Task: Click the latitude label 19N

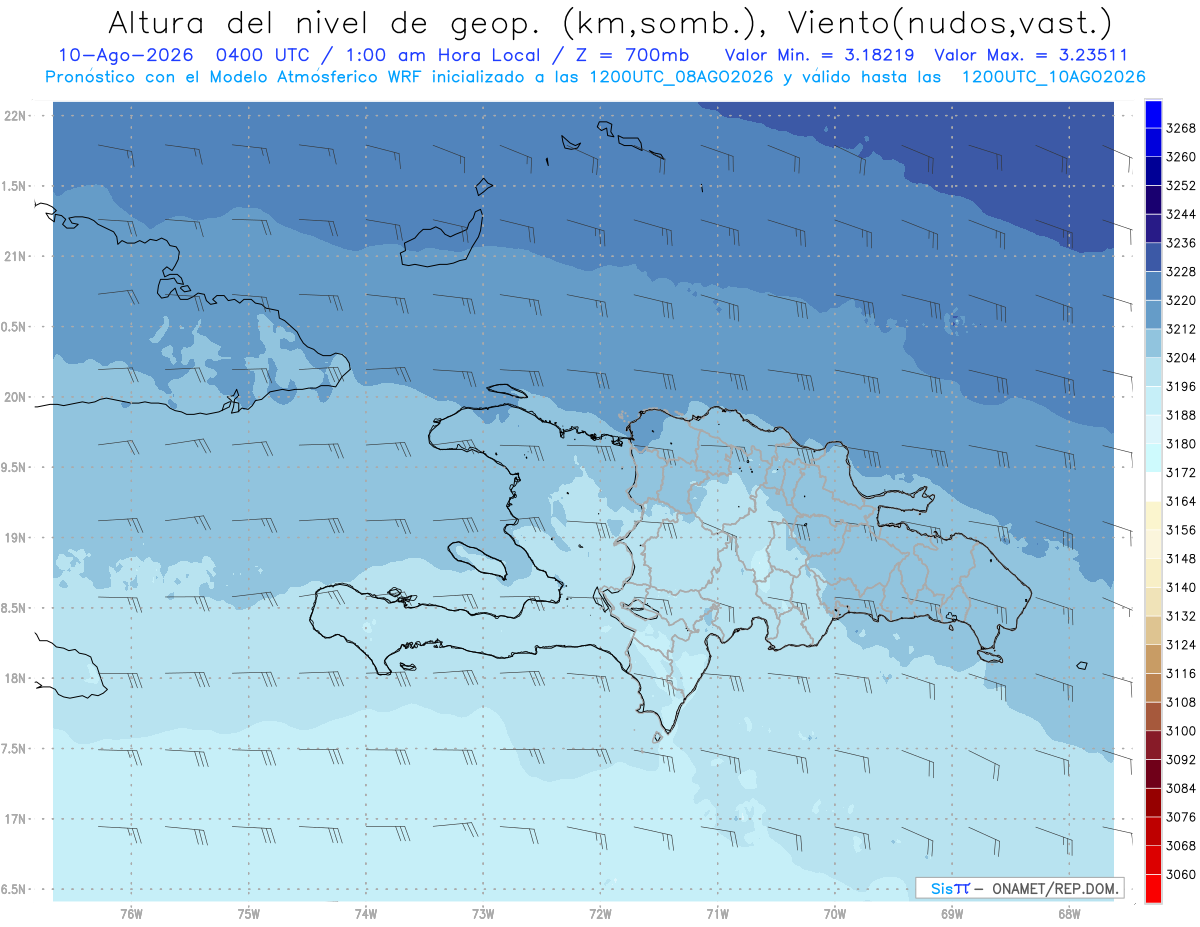Action: [x=14, y=538]
